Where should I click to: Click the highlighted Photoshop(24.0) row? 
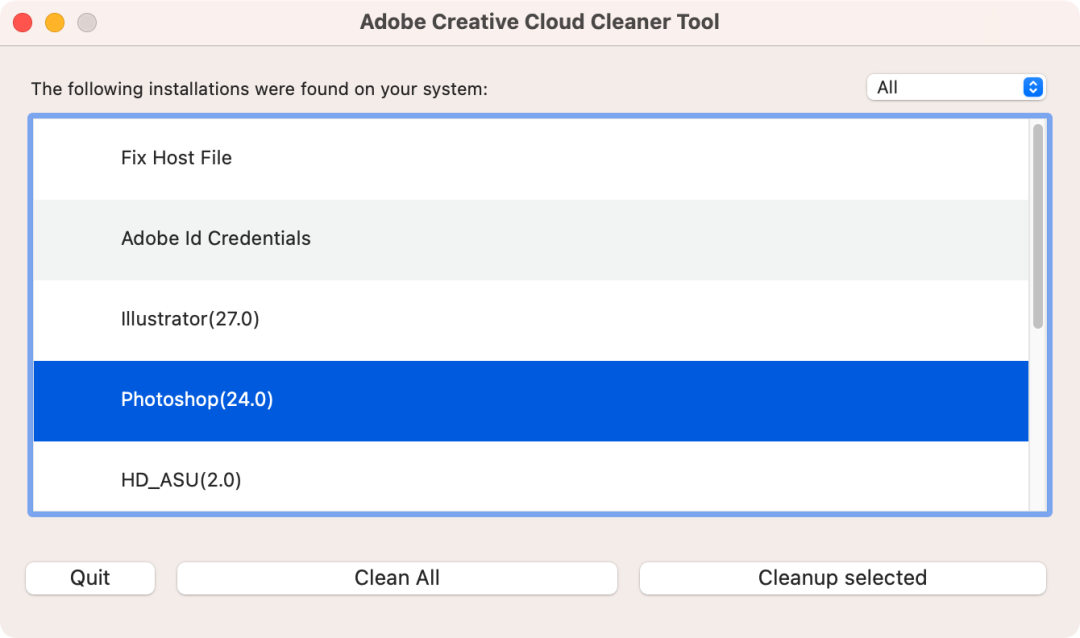(x=531, y=401)
